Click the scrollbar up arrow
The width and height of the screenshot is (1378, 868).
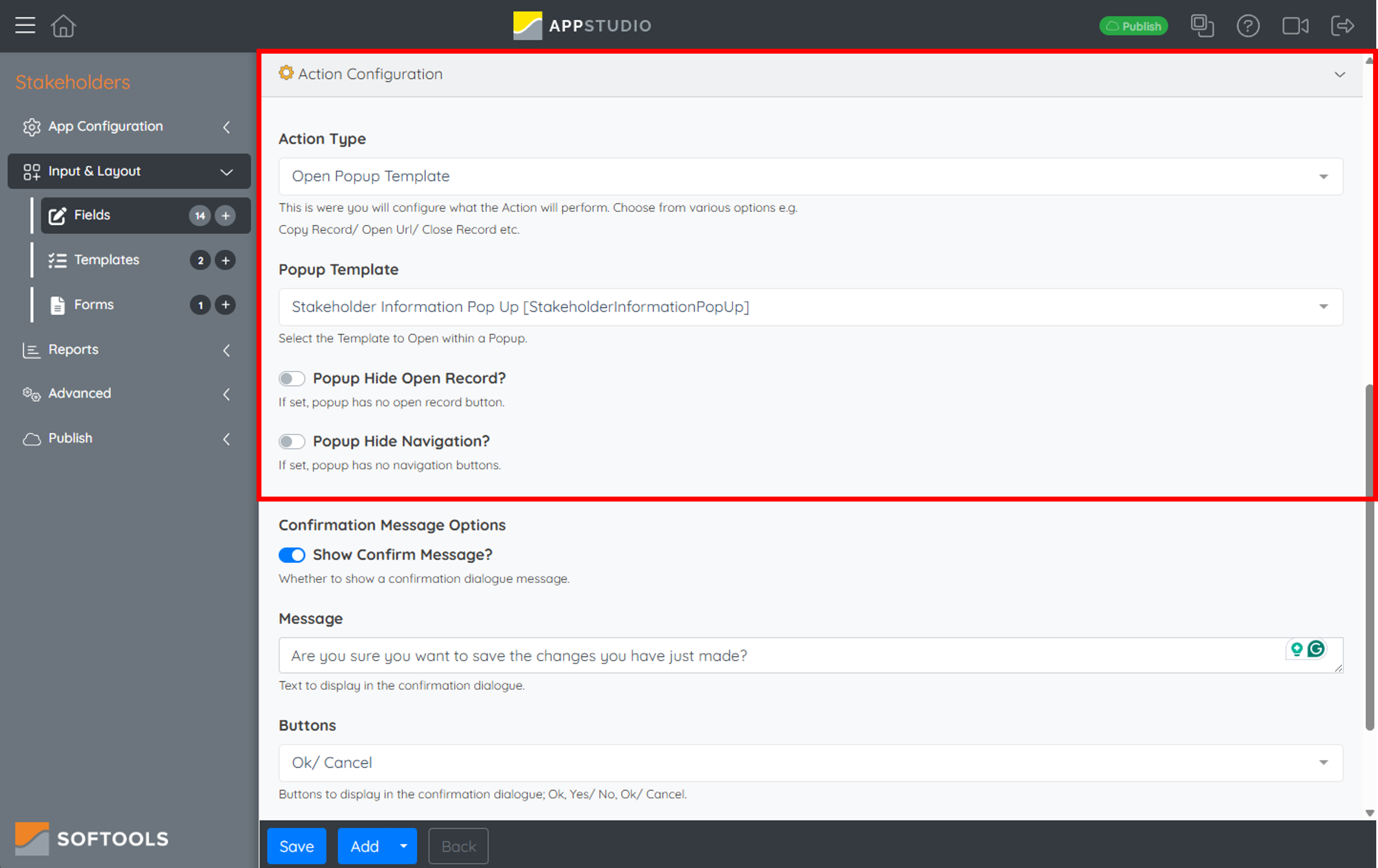1370,60
